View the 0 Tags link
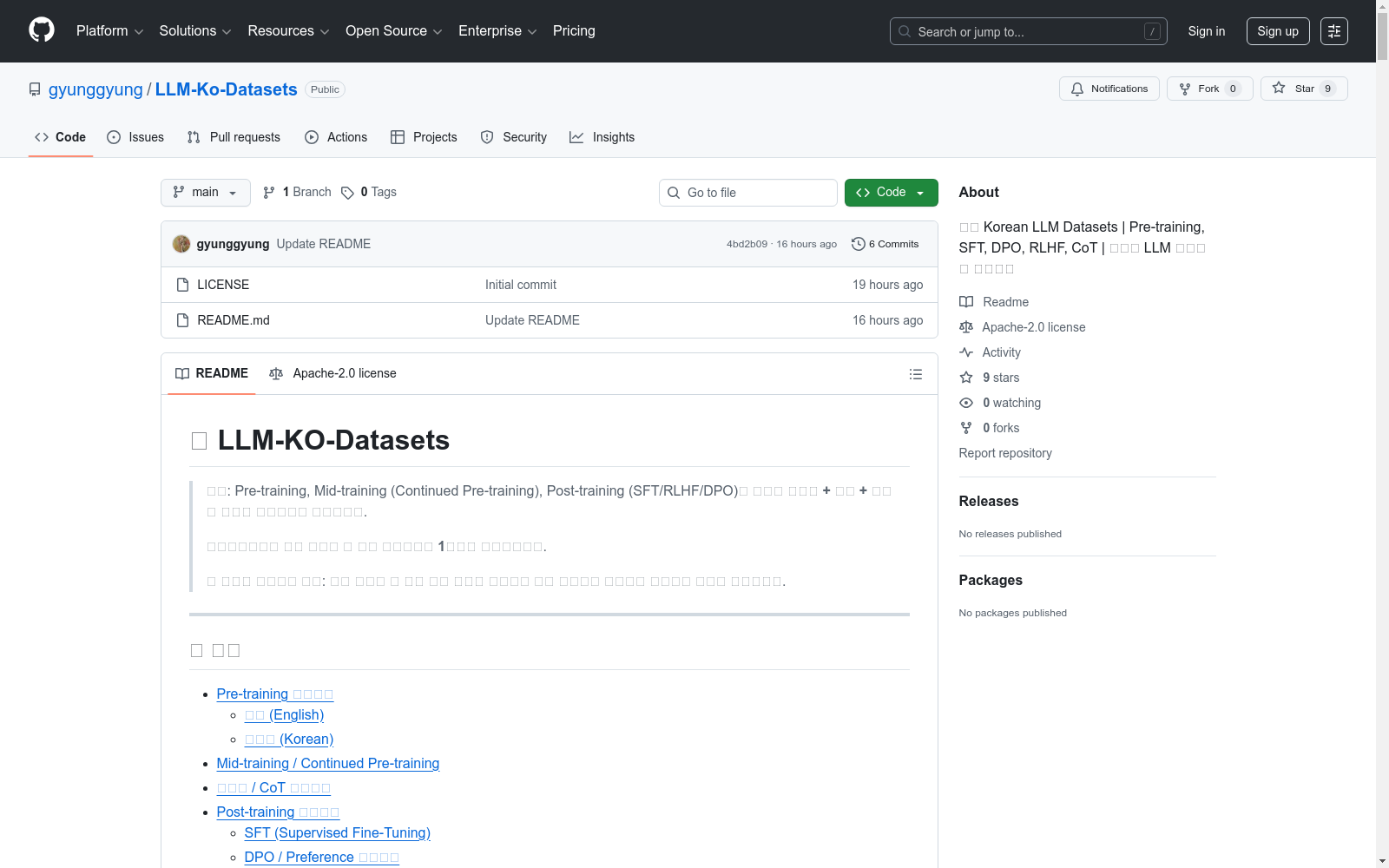This screenshot has width=1389, height=868. [x=369, y=193]
